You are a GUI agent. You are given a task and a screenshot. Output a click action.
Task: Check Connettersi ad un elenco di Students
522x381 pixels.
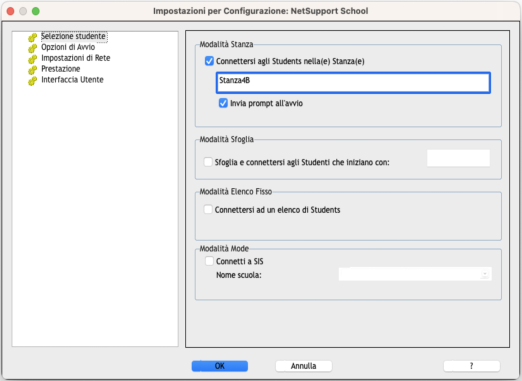208,209
